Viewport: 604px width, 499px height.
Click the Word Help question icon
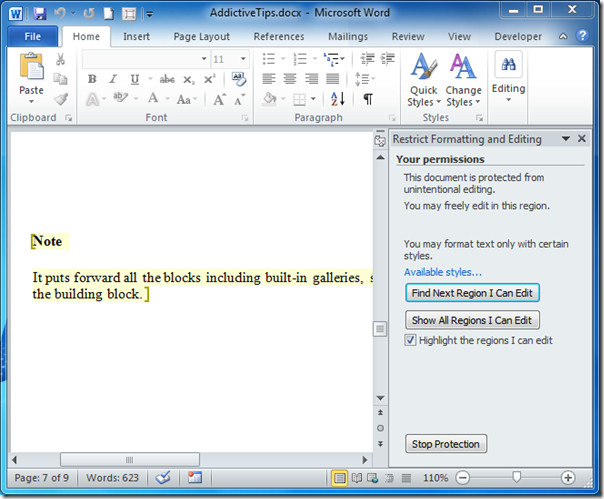point(582,36)
